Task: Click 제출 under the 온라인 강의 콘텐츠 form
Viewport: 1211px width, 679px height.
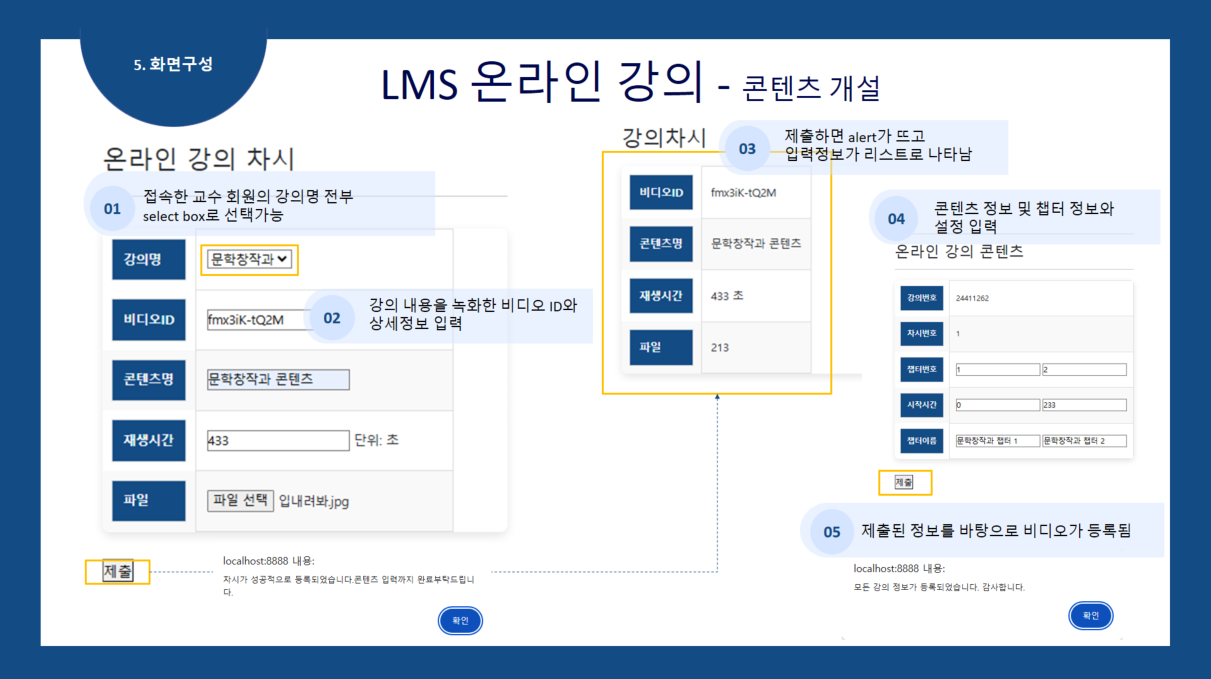Action: [x=904, y=482]
